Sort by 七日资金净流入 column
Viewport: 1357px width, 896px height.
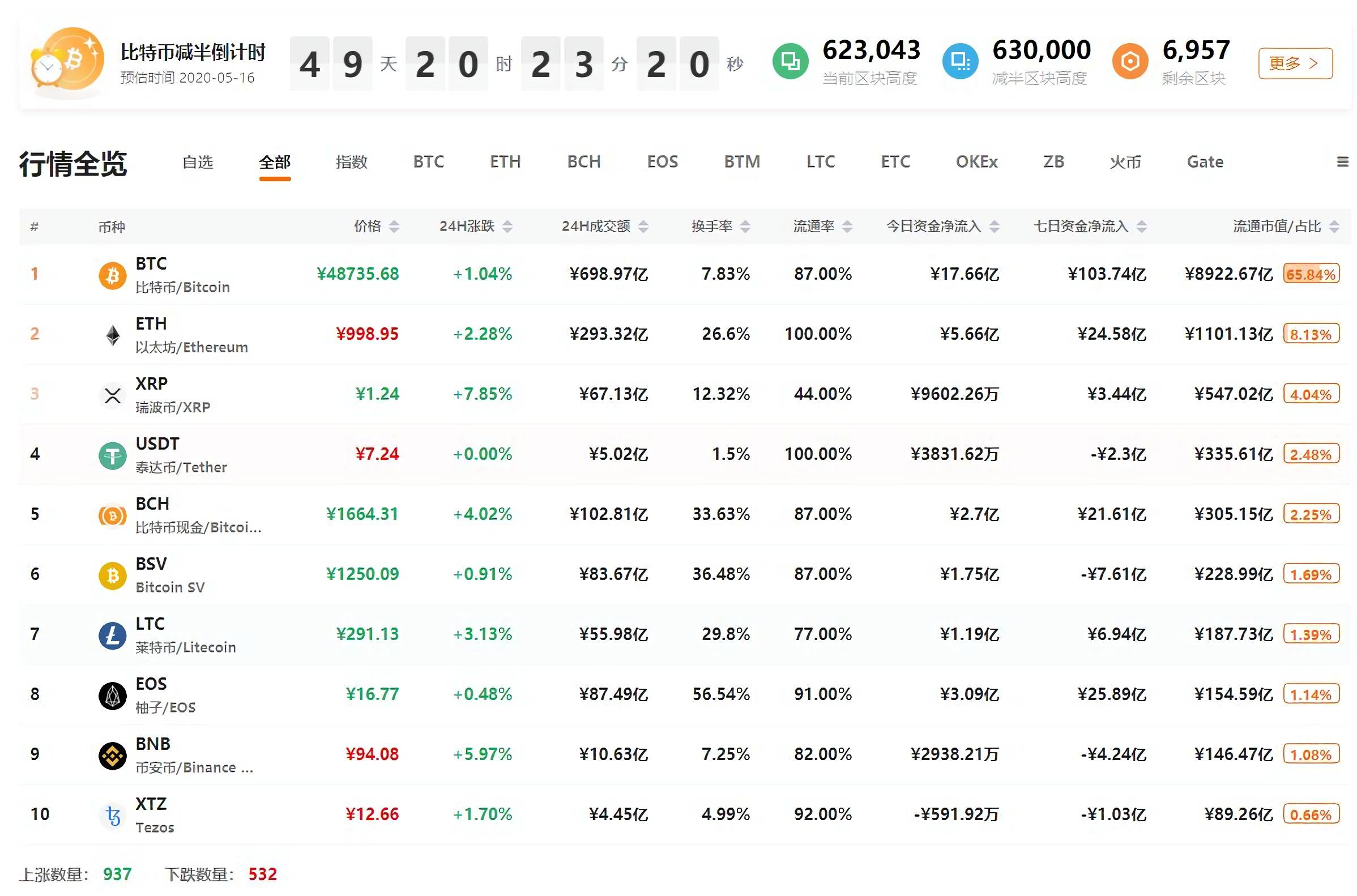1141,227
